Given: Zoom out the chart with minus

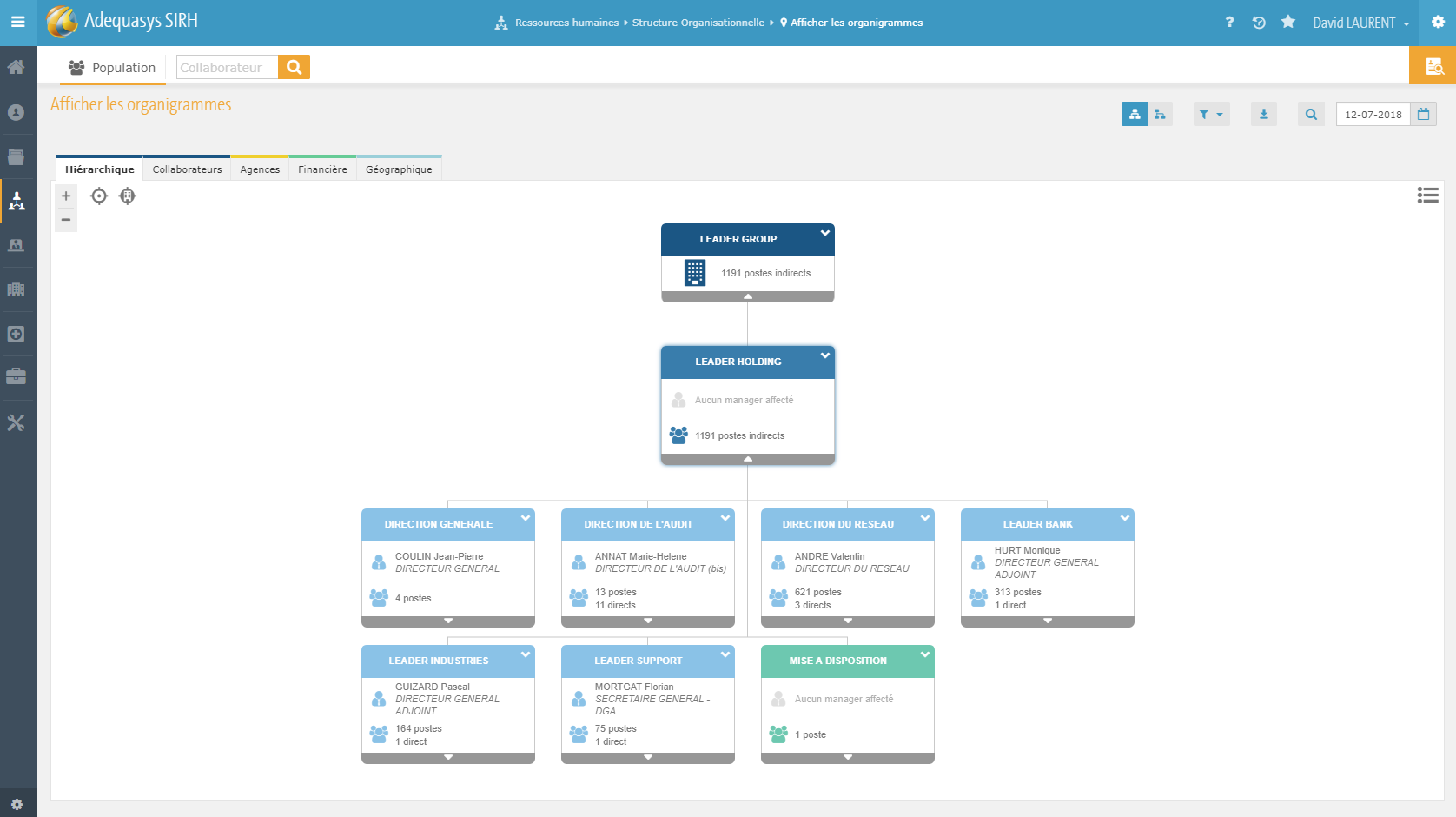Looking at the screenshot, I should click(66, 220).
